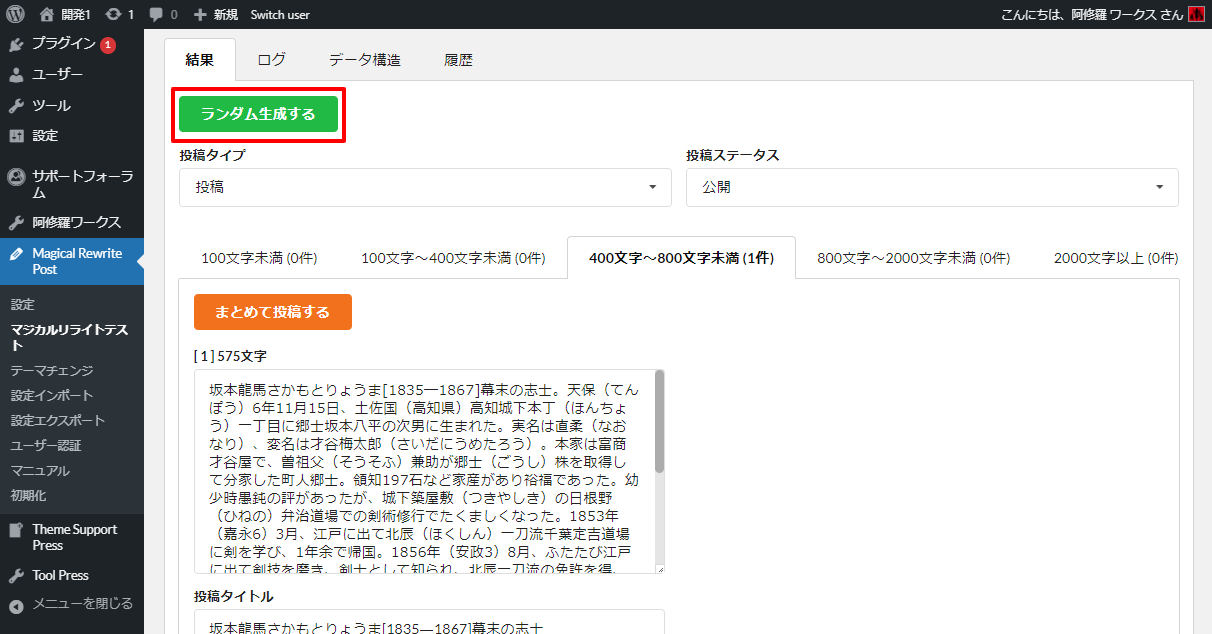
Task: Switch to the データ構造 tab
Action: [365, 60]
